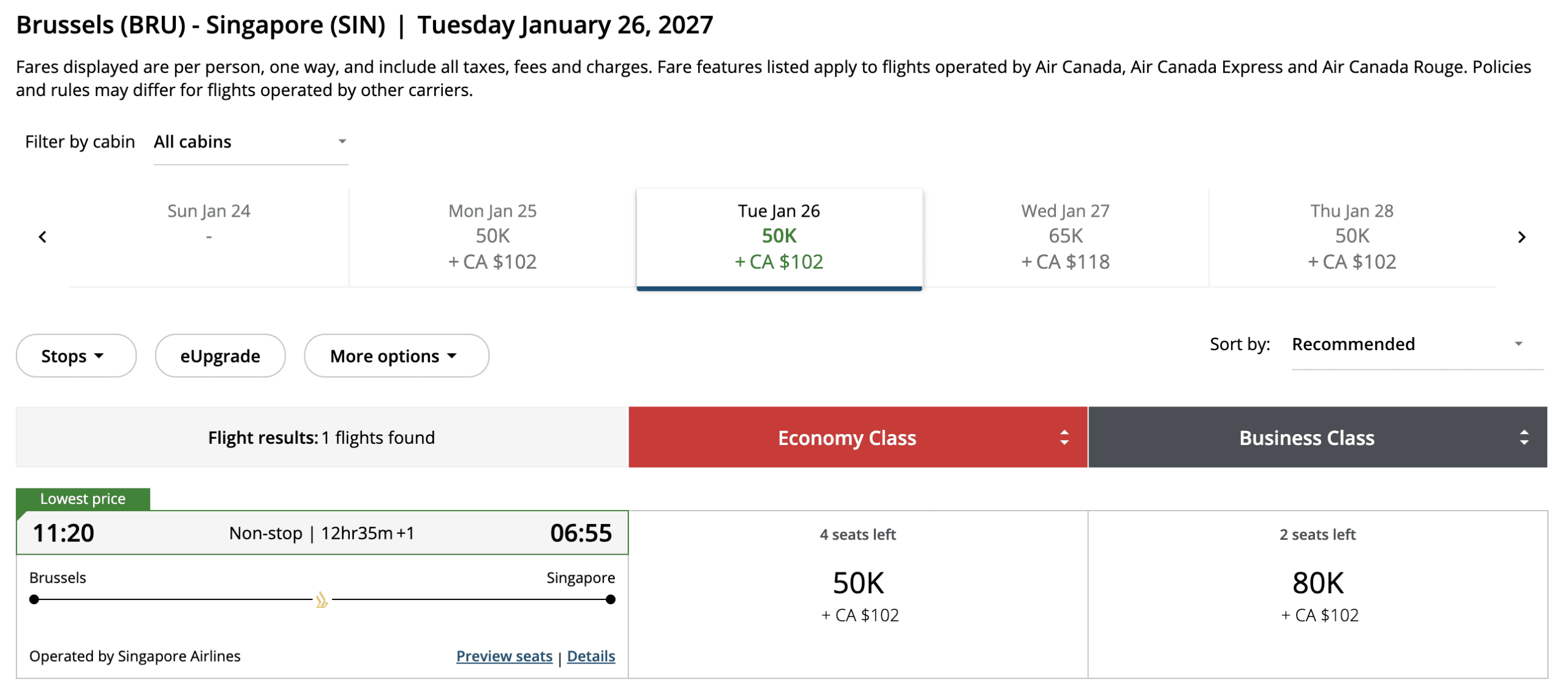
Task: Click the eUpgrade button
Action: coord(219,355)
